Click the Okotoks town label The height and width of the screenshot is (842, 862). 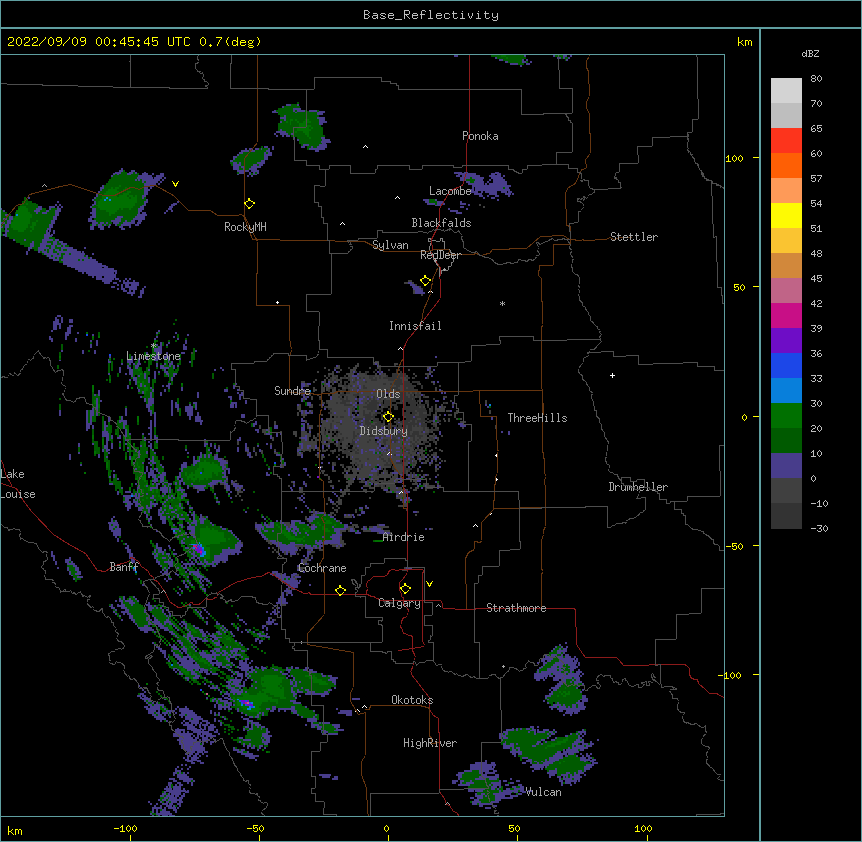(412, 700)
